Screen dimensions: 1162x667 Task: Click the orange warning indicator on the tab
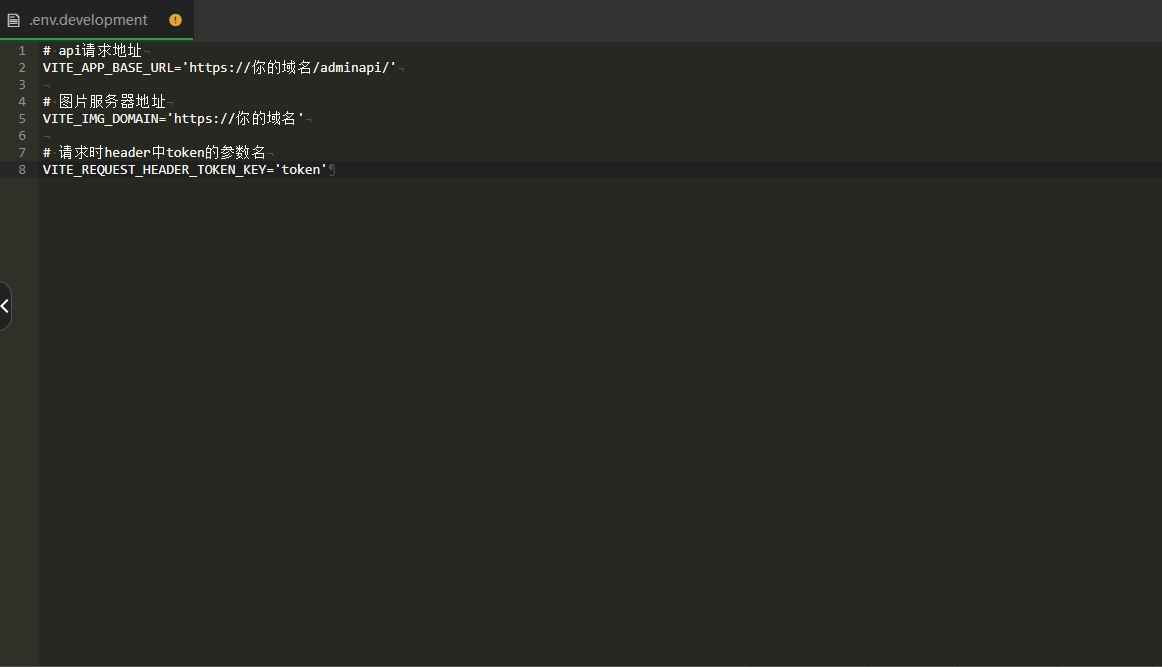coord(176,20)
